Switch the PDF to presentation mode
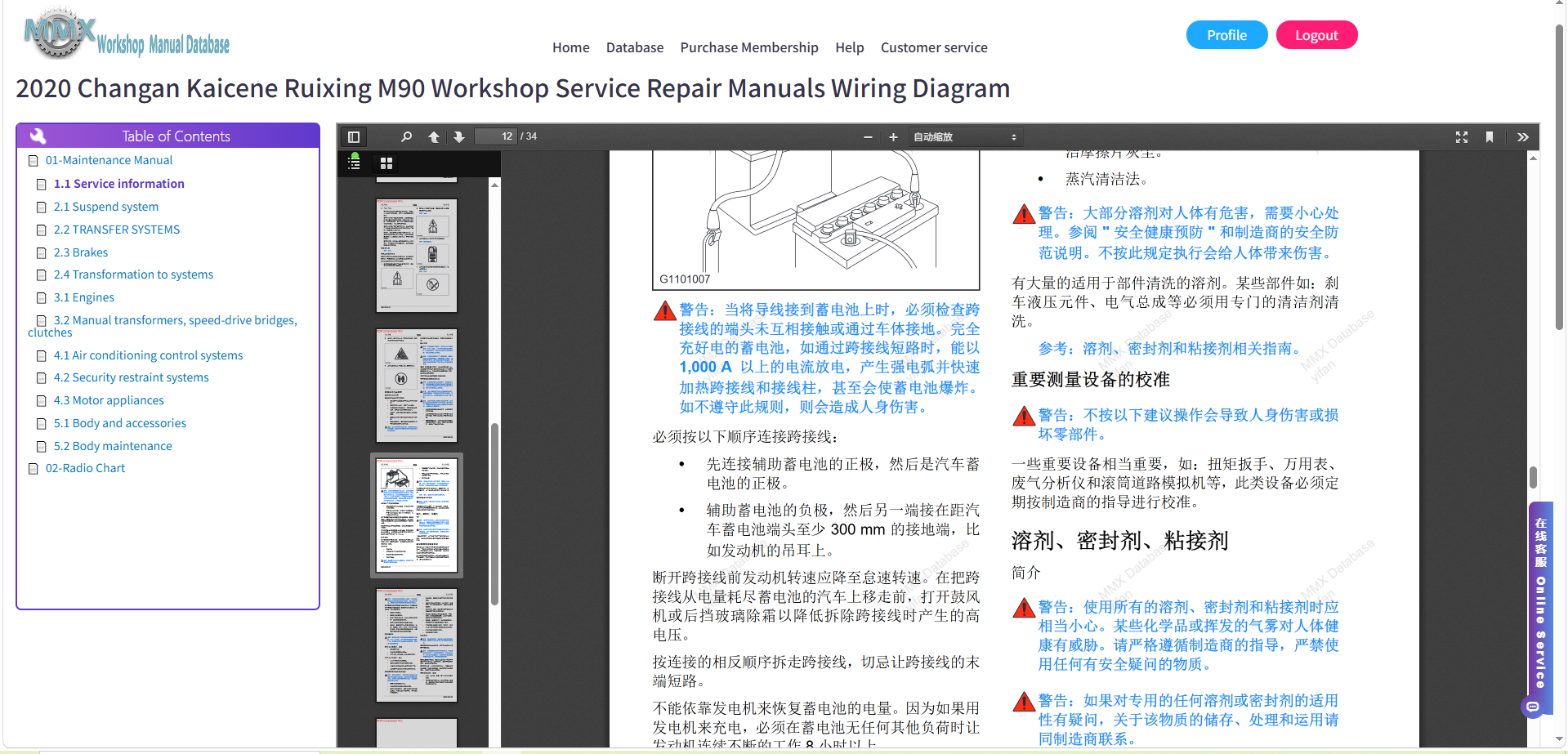The height and width of the screenshot is (754, 1568). point(1462,137)
